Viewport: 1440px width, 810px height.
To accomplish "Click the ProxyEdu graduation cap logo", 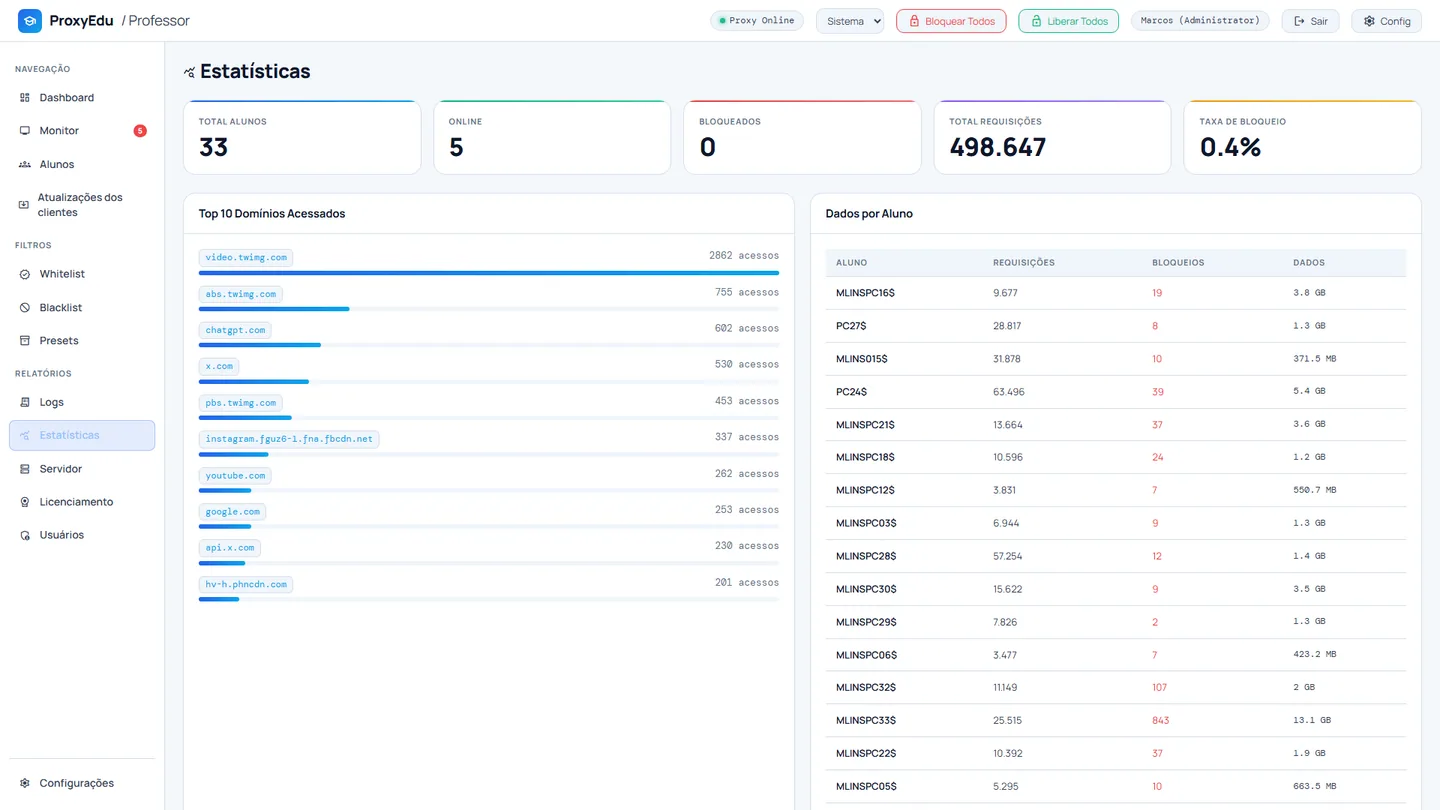I will (30, 21).
